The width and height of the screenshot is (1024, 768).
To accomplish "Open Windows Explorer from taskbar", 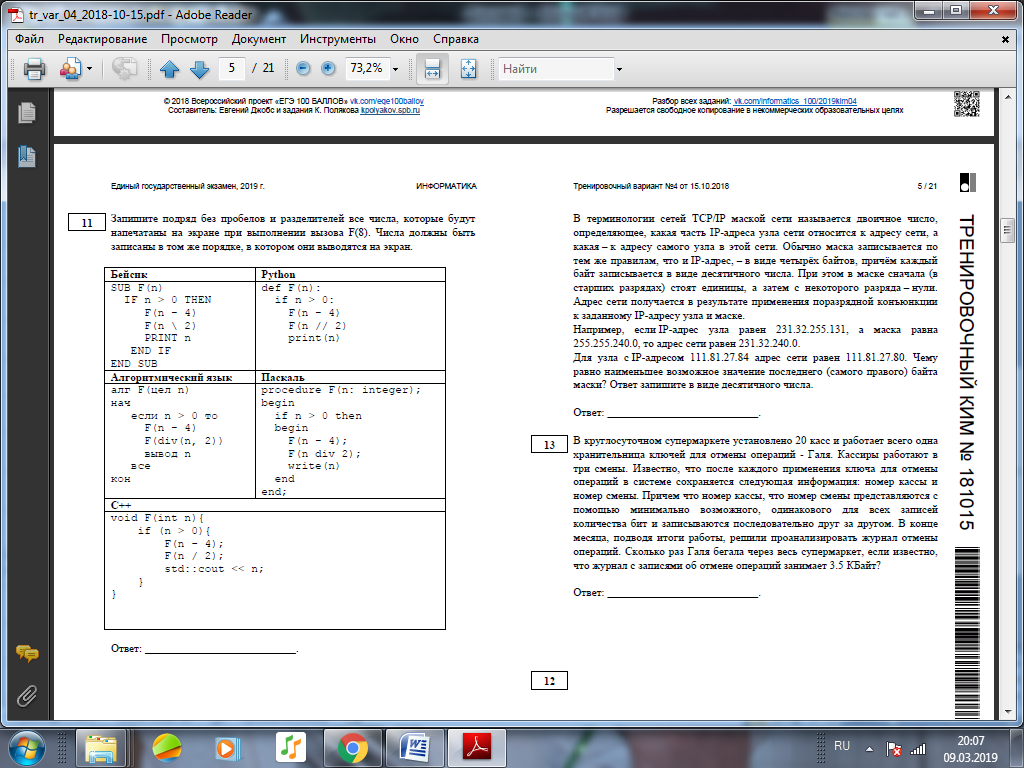I will (x=101, y=748).
